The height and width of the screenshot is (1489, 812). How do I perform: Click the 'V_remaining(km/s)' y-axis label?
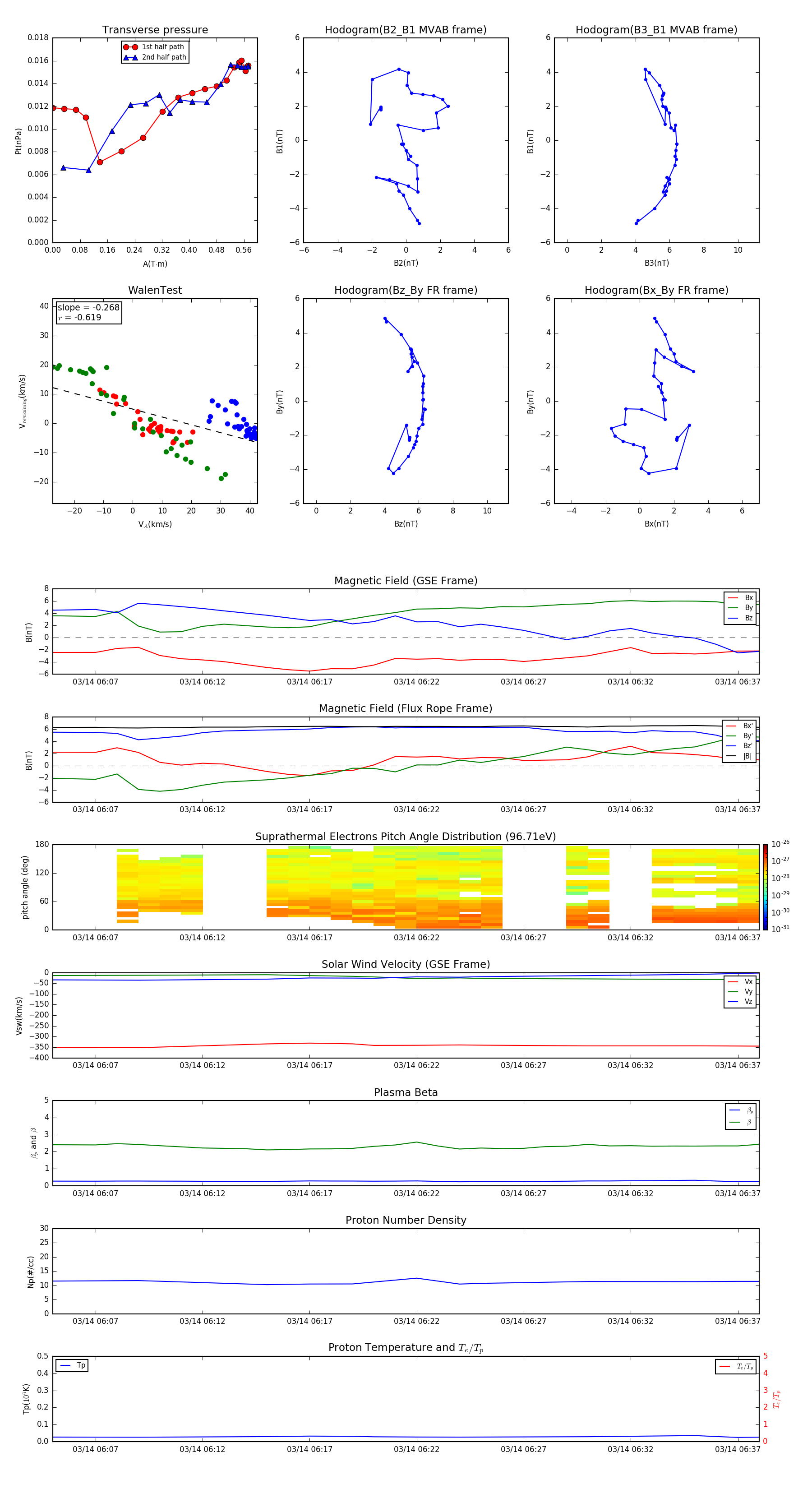click(x=22, y=401)
